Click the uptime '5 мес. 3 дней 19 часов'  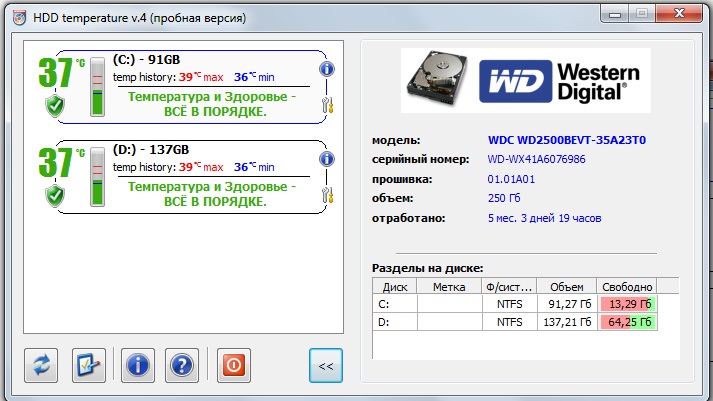click(x=544, y=218)
